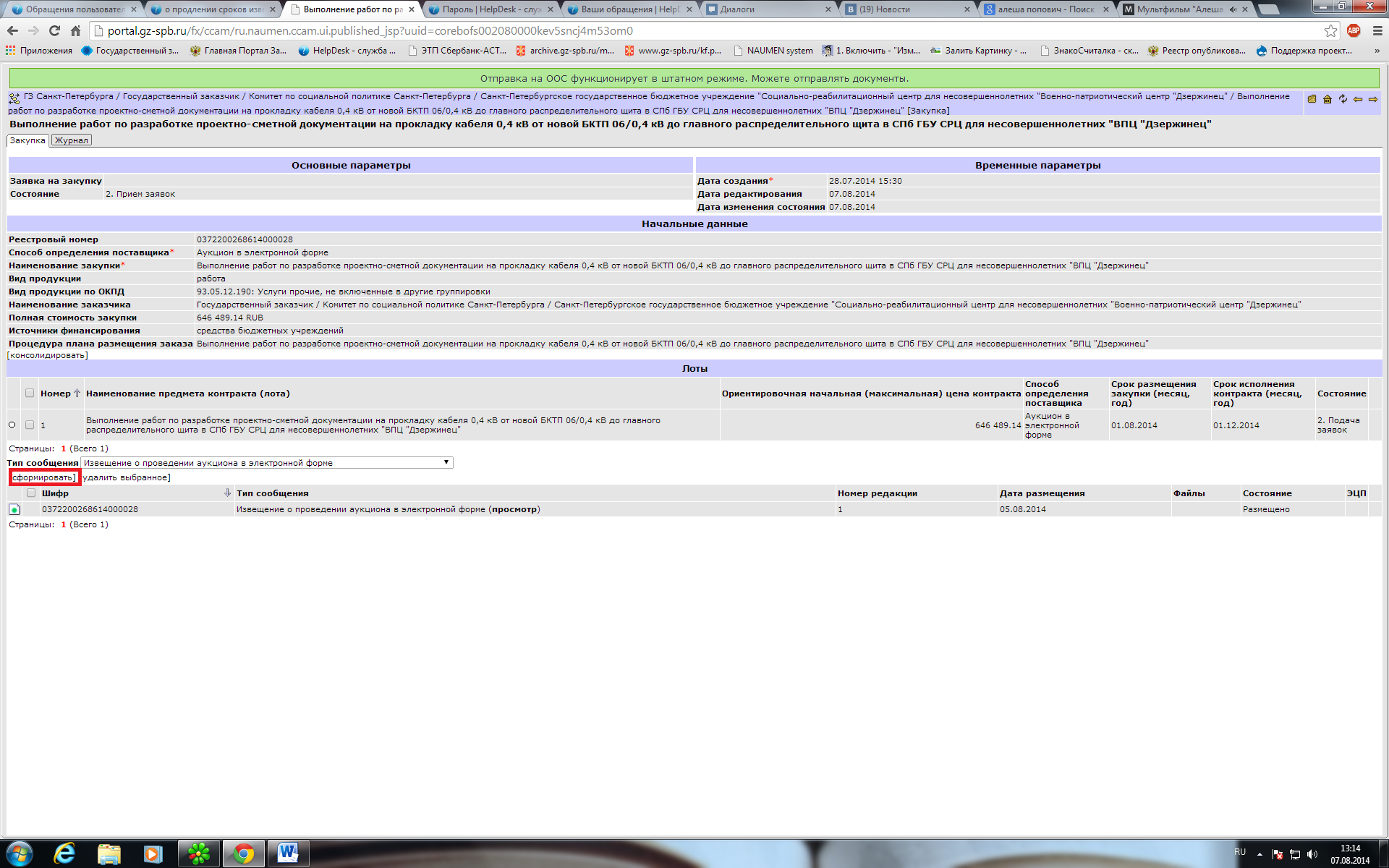Click the breadcrumb tree icon before ГЗ Санкт-Петербурга
Viewport: 1389px width, 868px height.
[x=14, y=98]
